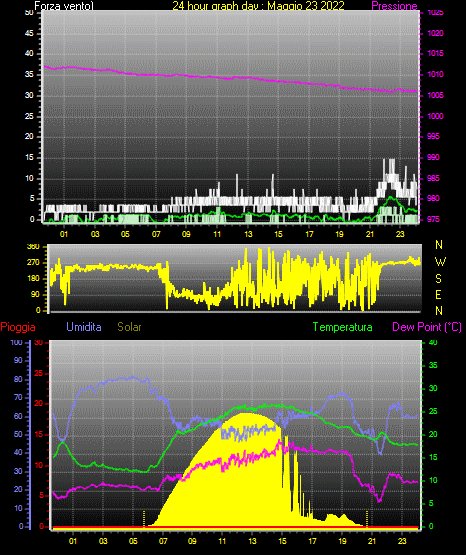Select the '24 hour graph day : Maggio 23 2022' title
Image resolution: width=466 pixels, height=555 pixels.
tap(258, 6)
